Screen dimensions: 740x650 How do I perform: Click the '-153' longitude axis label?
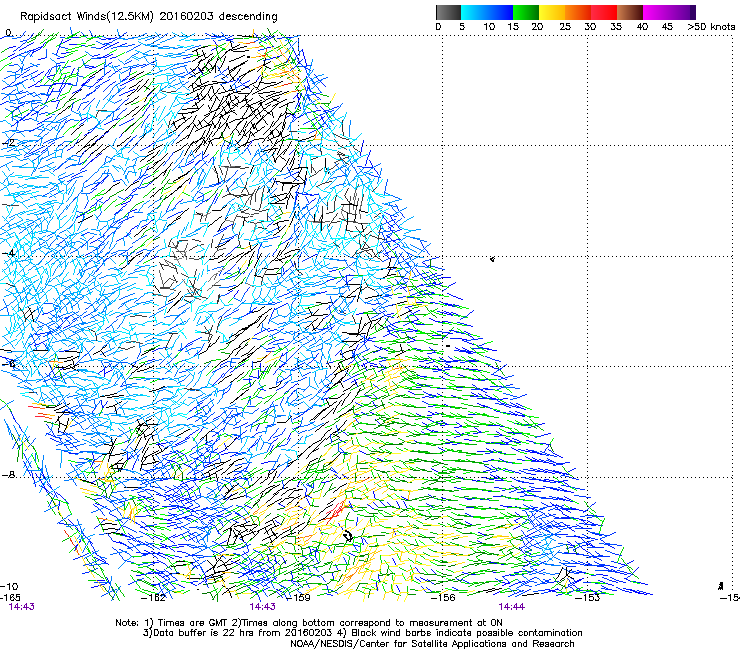[588, 598]
